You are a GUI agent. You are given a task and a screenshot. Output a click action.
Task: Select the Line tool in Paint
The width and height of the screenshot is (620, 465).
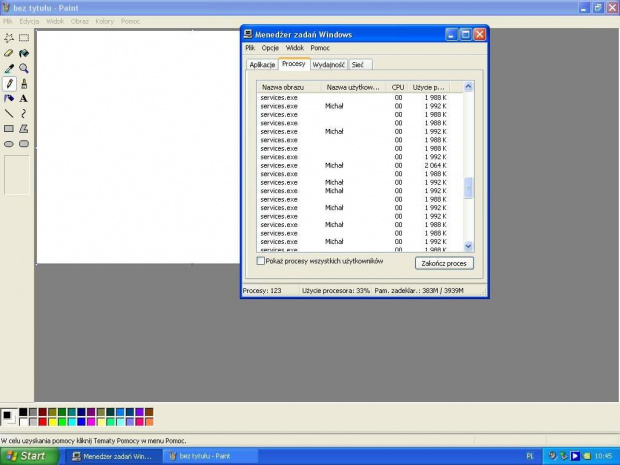pyautogui.click(x=9, y=114)
